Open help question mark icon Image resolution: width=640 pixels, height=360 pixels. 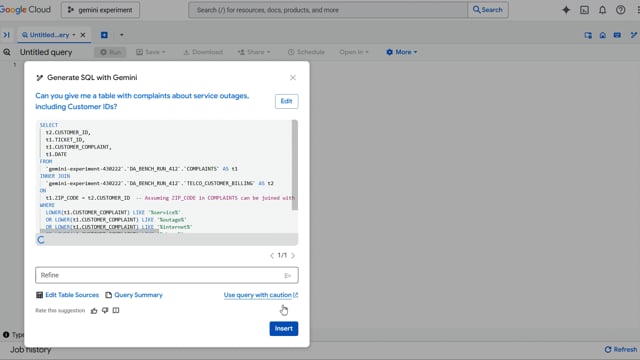(620, 10)
